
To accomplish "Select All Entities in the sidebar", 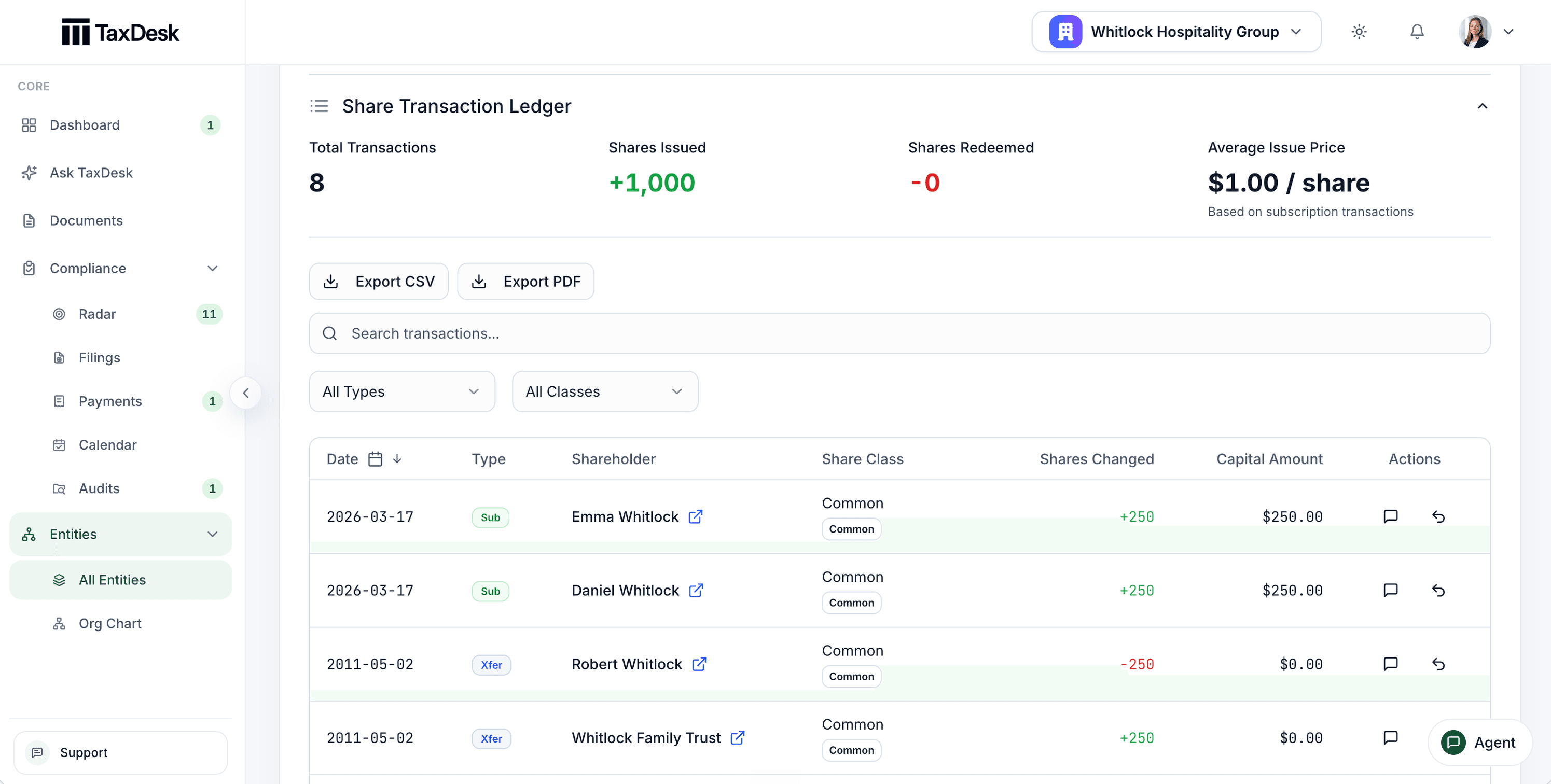I will (120, 580).
